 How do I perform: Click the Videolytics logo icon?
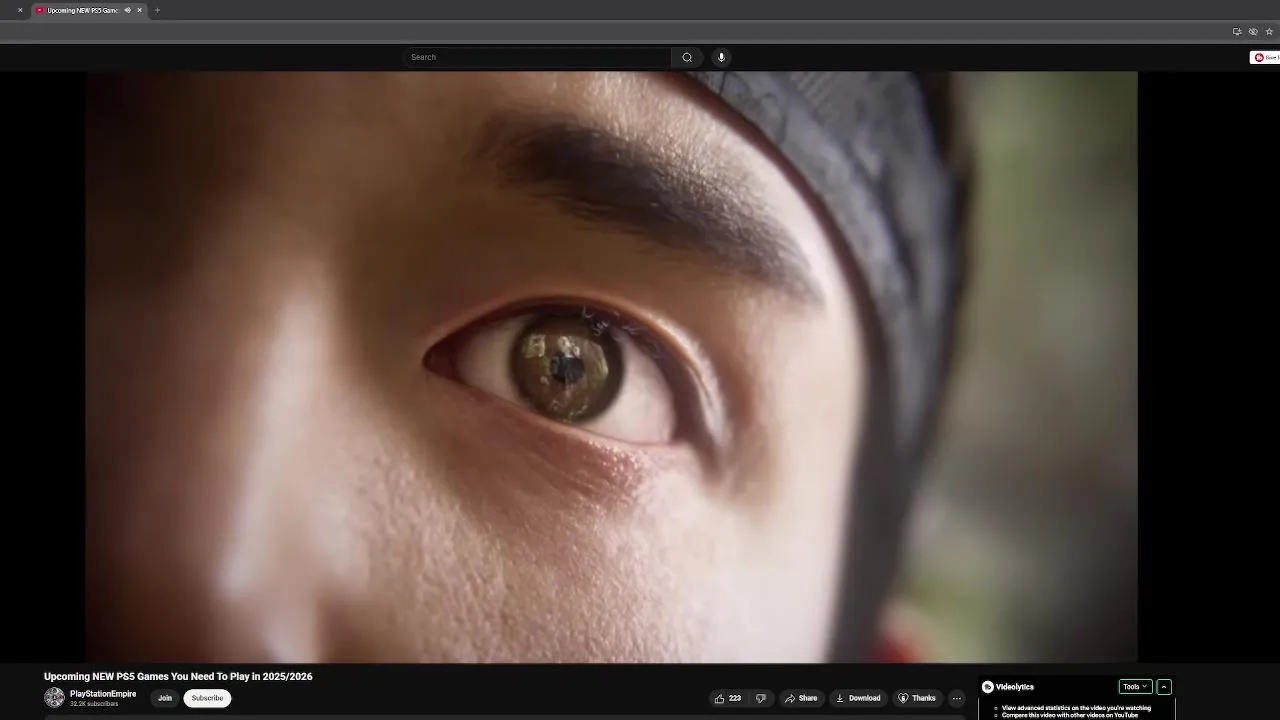coord(988,687)
